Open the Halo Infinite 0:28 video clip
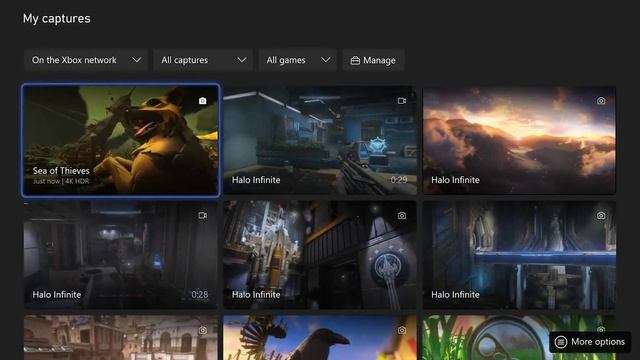Image resolution: width=640 pixels, height=360 pixels. pyautogui.click(x=120, y=255)
